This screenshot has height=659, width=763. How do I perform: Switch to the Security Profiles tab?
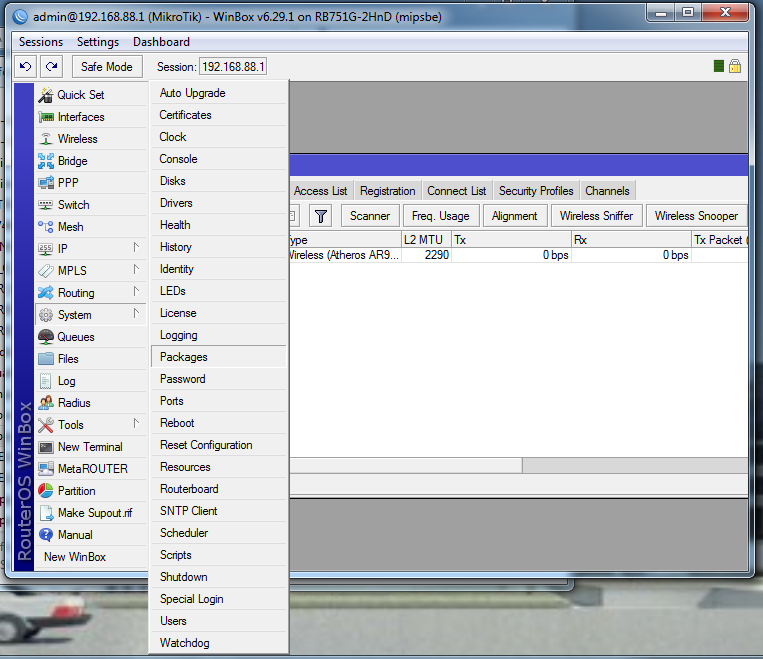536,191
